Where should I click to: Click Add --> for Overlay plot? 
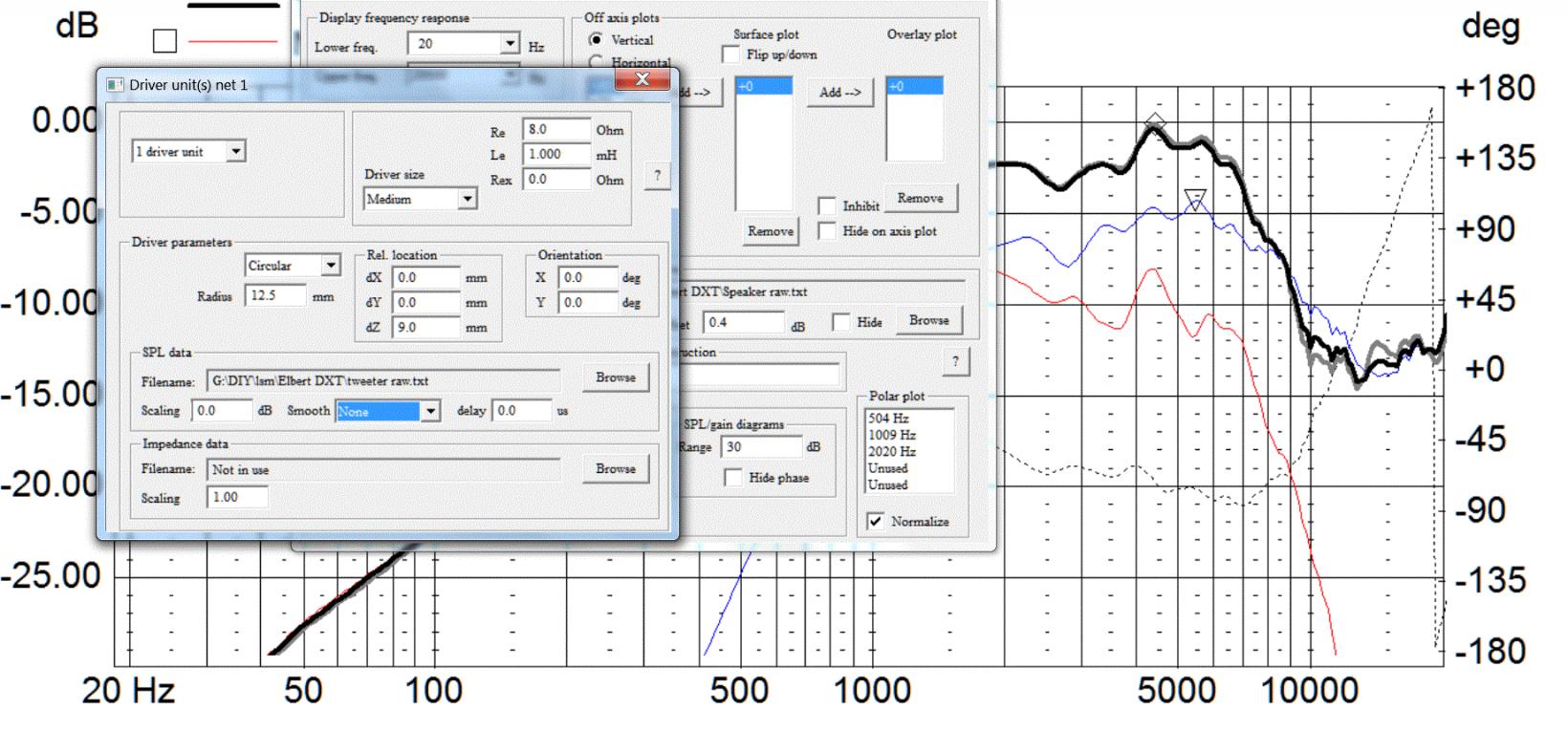click(840, 92)
